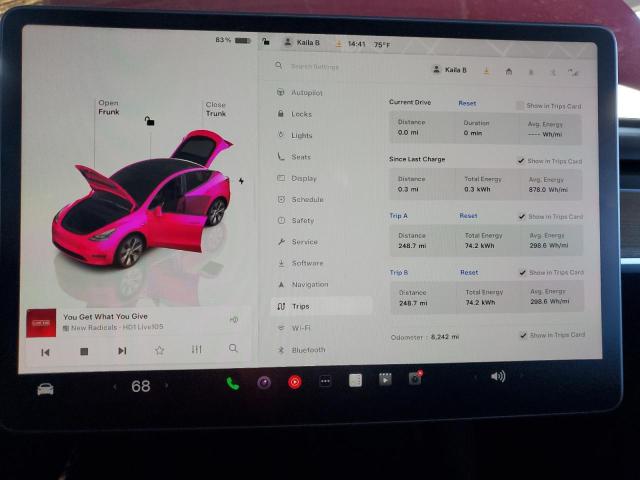Tap the phone icon in bottom bar
640x480 pixels.
(232, 382)
